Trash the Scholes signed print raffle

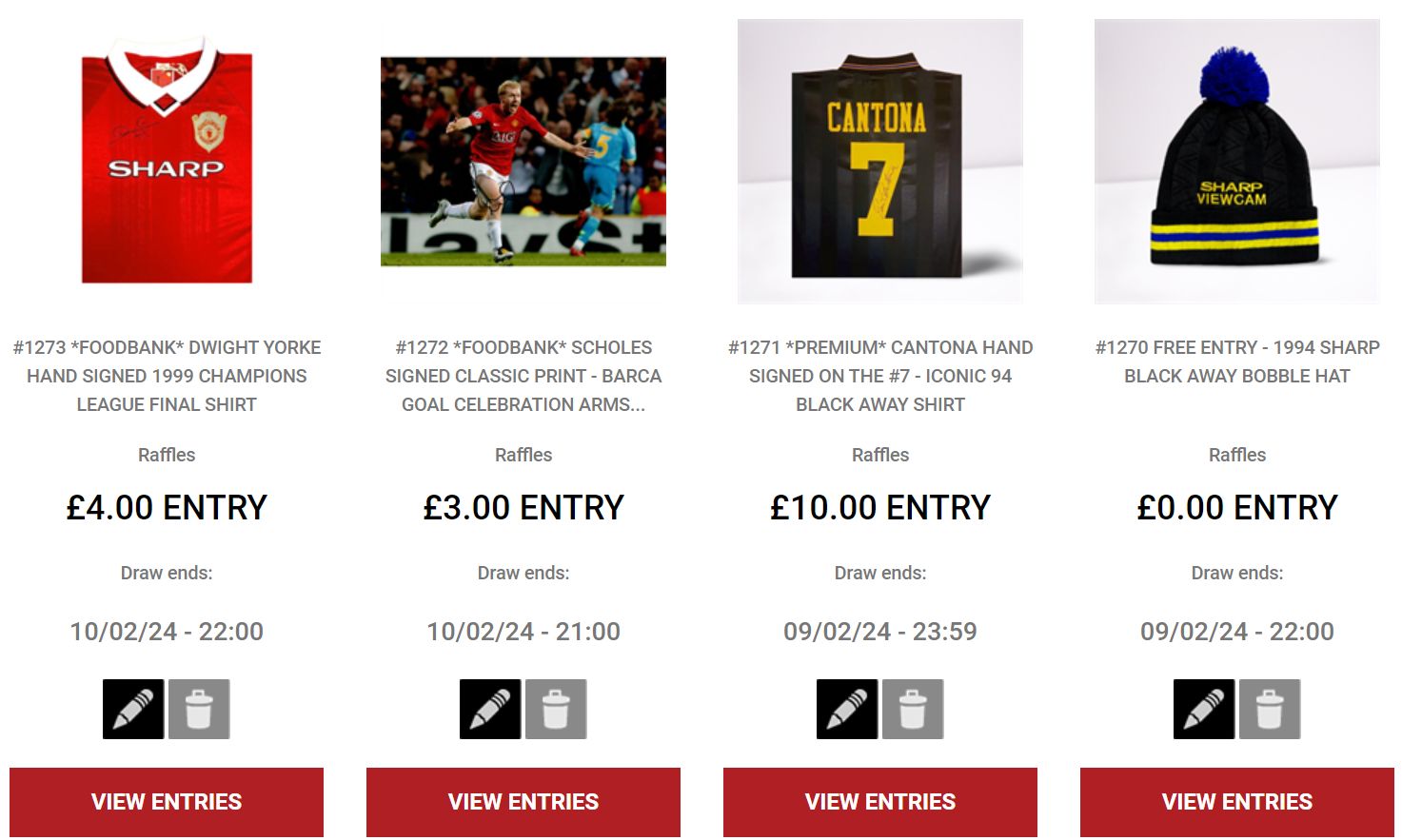[556, 709]
